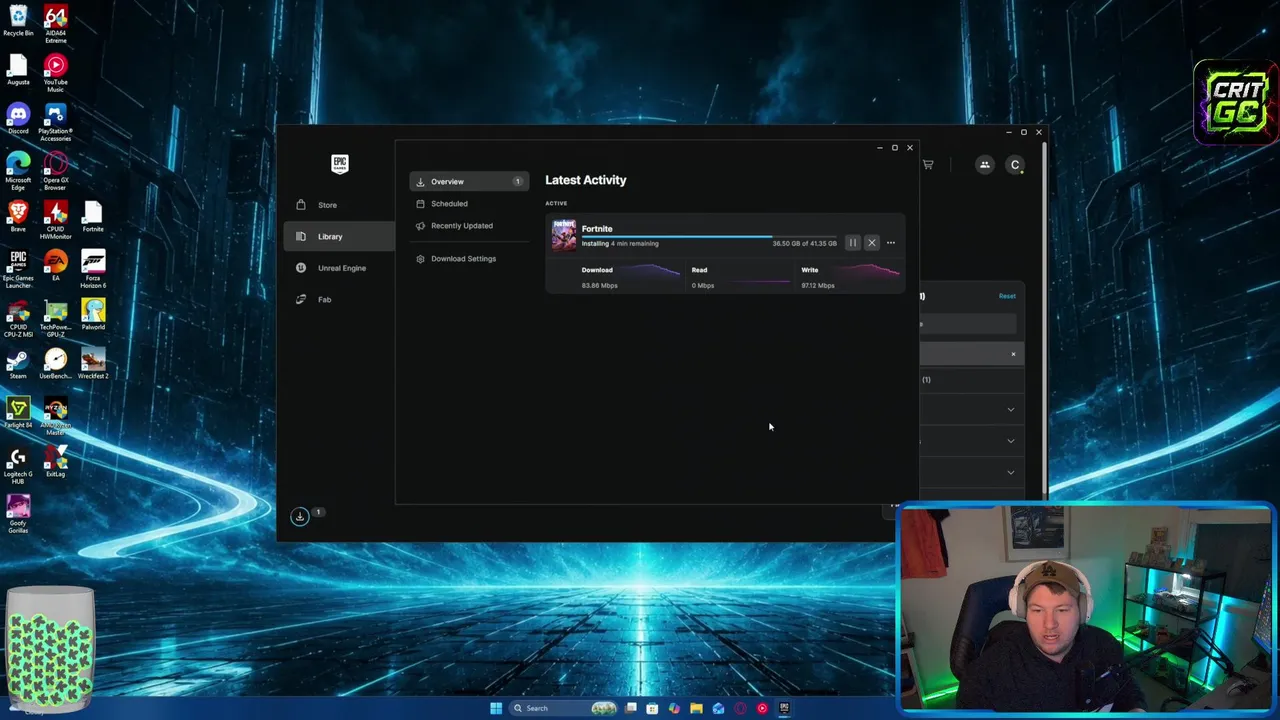Open Brave desktop icon
Screen dimensions: 1280x720
18,217
